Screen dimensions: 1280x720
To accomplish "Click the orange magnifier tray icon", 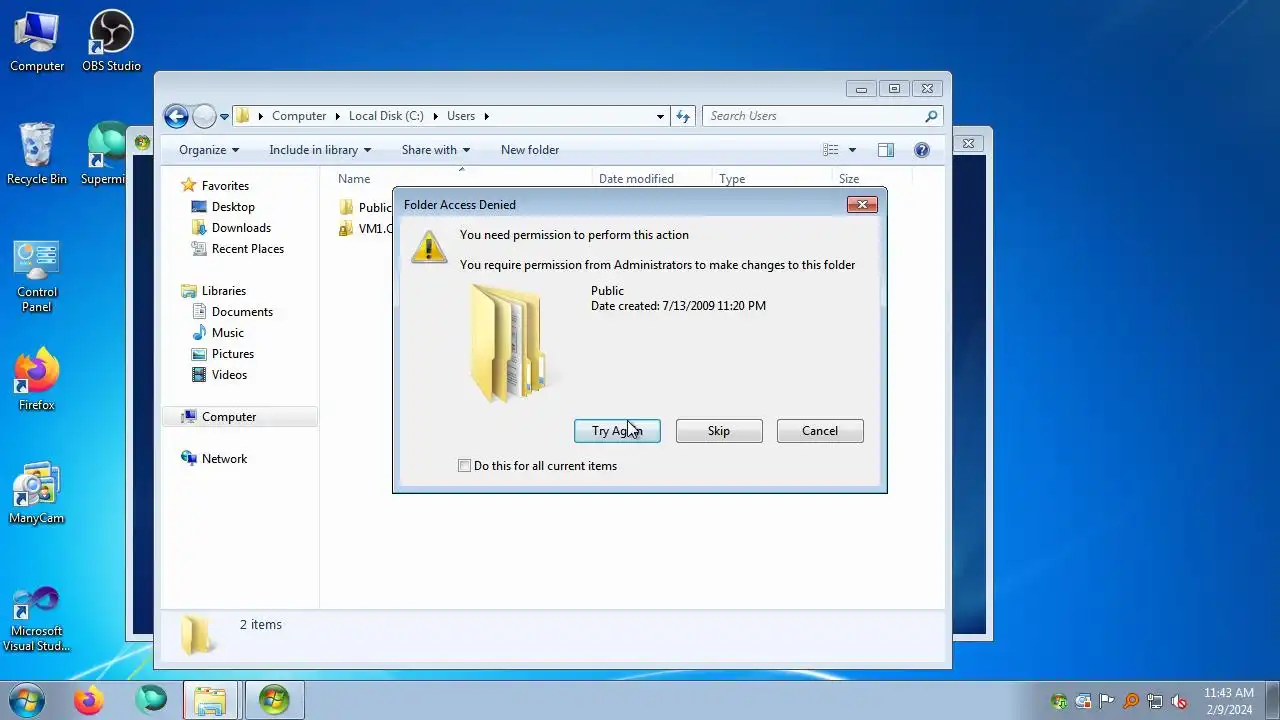I will 1131,701.
